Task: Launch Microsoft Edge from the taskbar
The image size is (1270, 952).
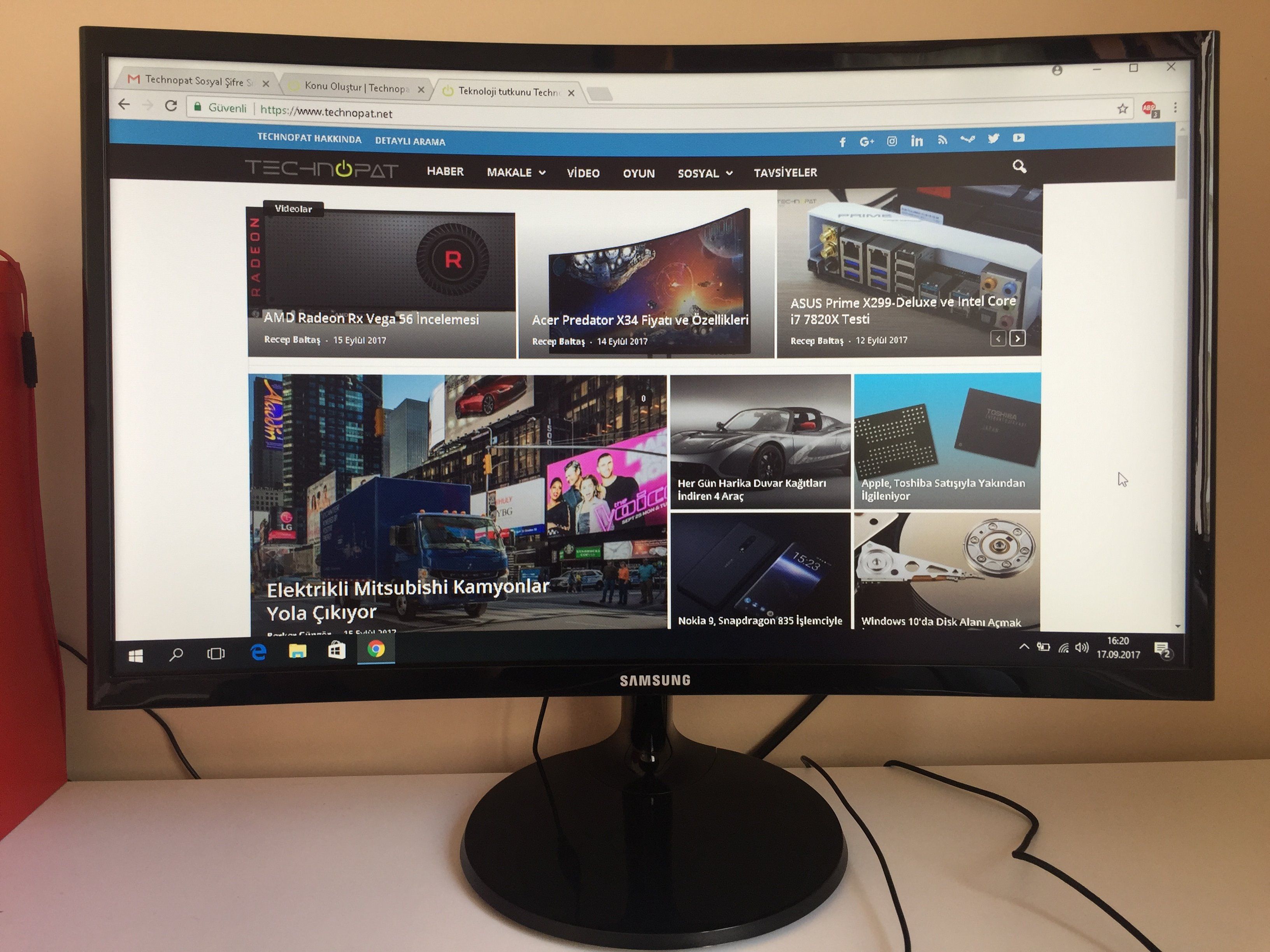Action: [258, 651]
